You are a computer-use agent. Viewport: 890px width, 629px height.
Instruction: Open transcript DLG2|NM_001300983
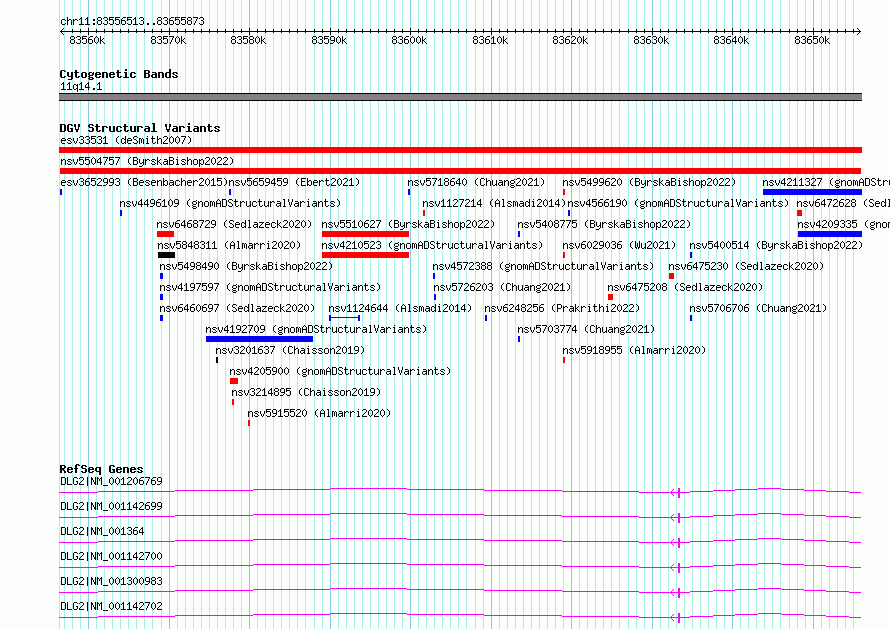coord(111,581)
